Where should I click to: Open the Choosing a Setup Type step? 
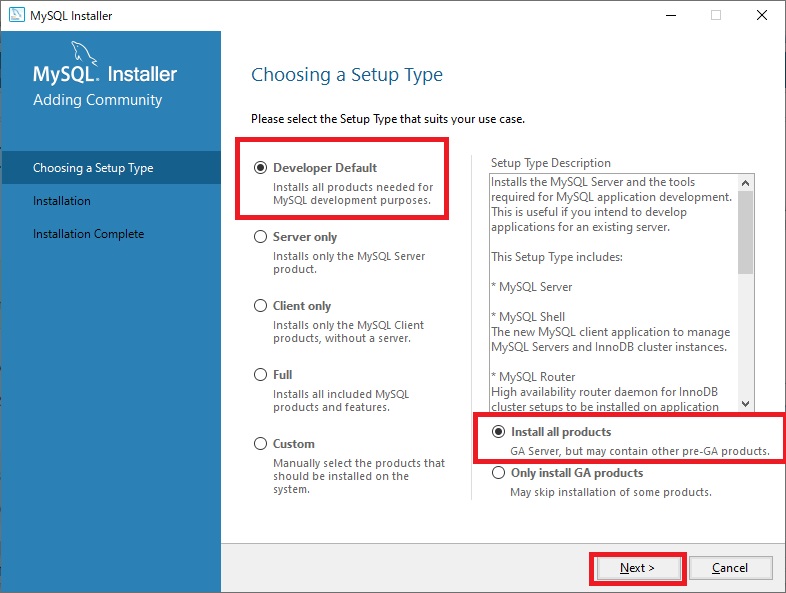[x=110, y=167]
